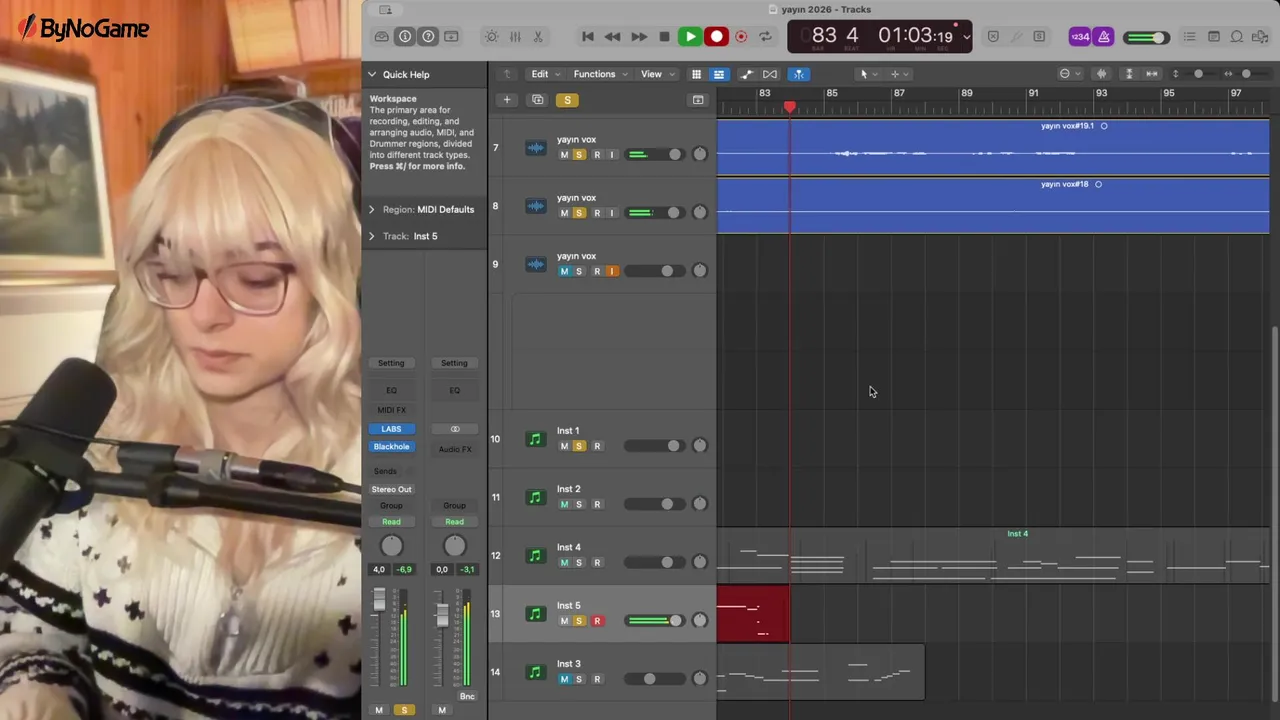Viewport: 1280px width, 720px height.
Task: Click the Stop transport button
Action: (x=664, y=37)
